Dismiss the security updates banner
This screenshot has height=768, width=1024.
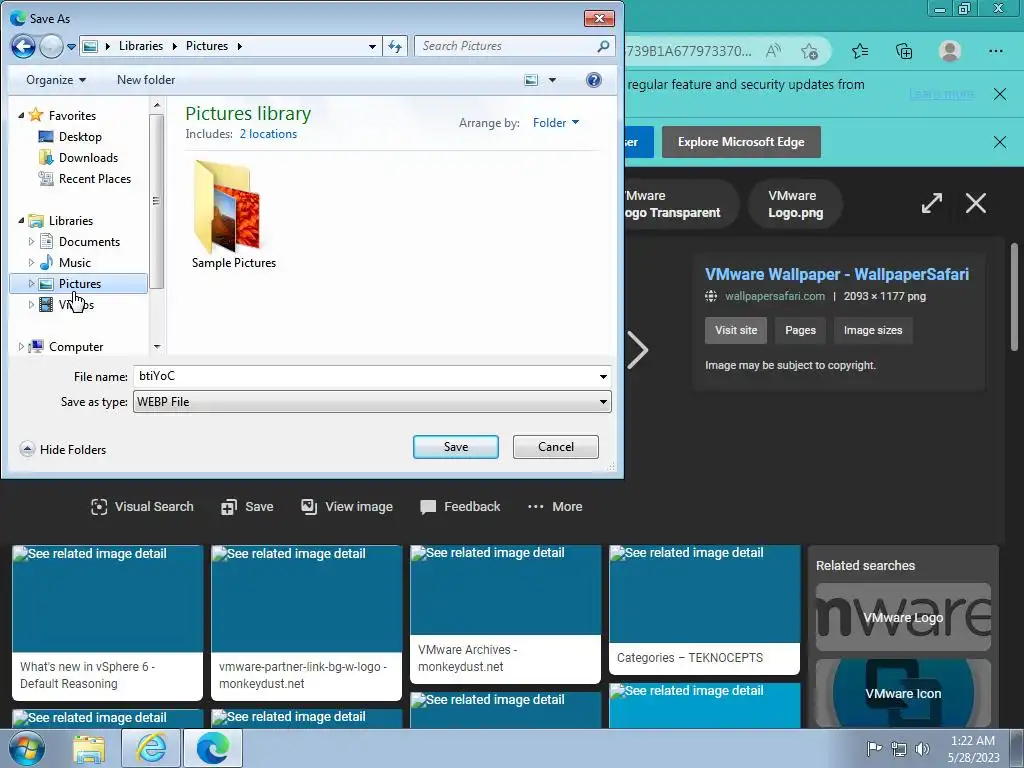pyautogui.click(x=999, y=94)
